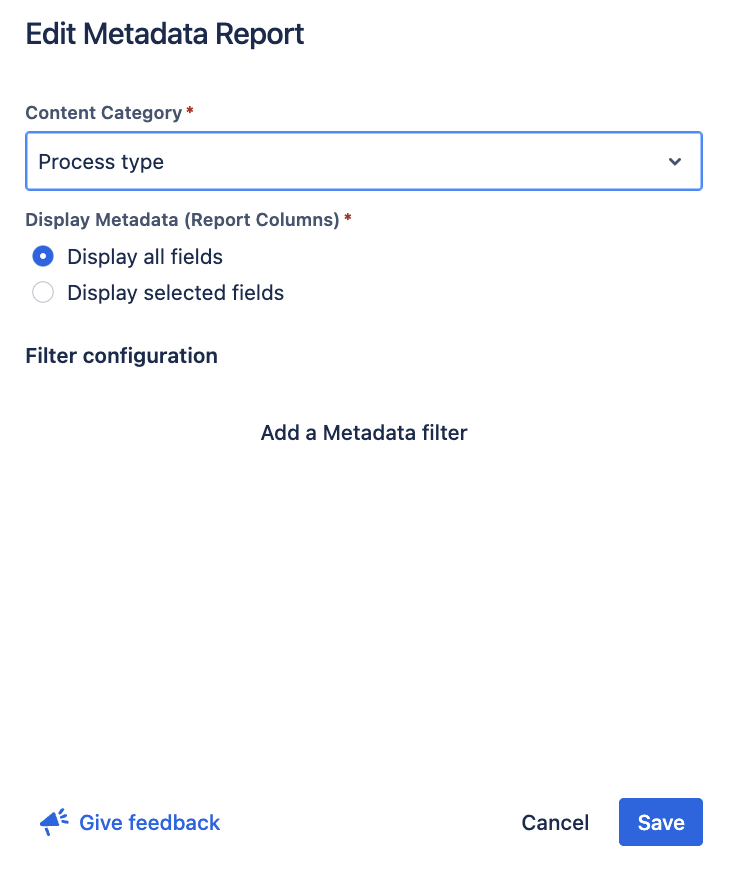Open the Give feedback link
This screenshot has height=870, width=730.
[x=149, y=822]
